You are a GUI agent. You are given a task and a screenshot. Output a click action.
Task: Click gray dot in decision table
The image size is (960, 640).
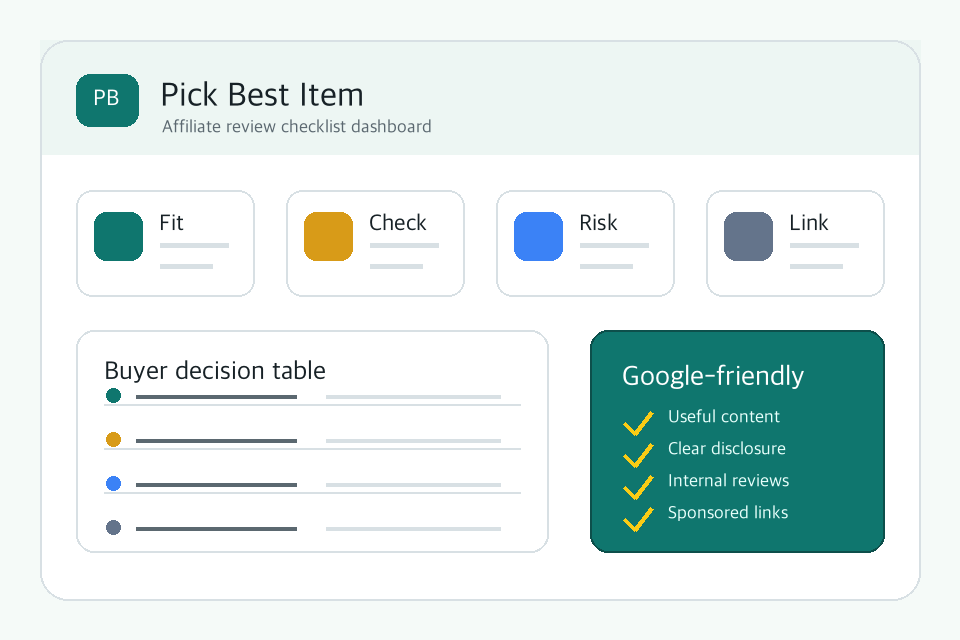(113, 527)
